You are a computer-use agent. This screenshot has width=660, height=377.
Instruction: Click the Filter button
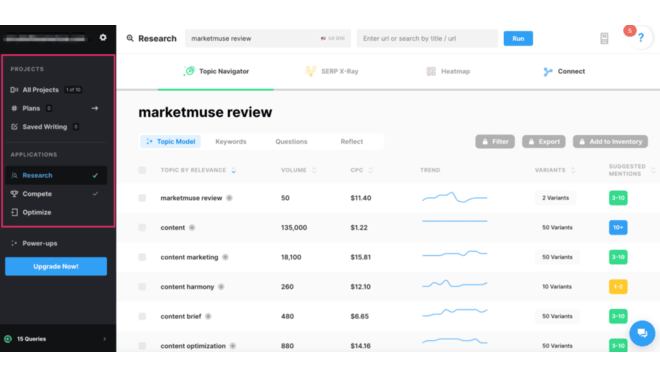(x=495, y=141)
